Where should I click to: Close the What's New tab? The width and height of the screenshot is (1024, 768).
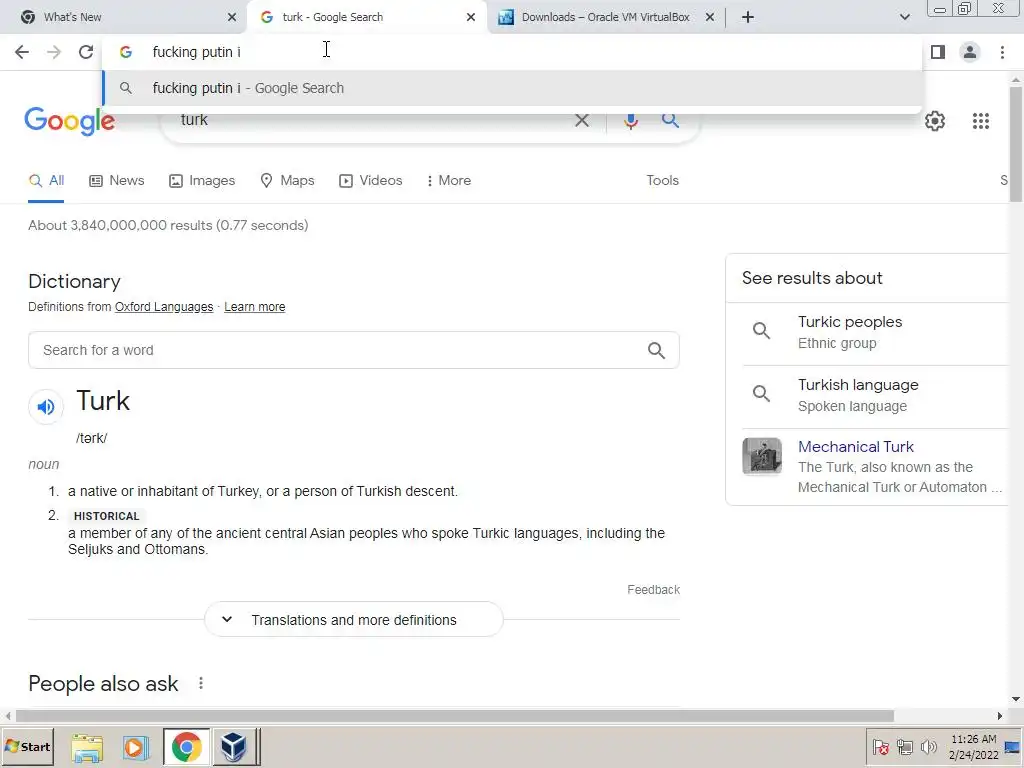(232, 17)
